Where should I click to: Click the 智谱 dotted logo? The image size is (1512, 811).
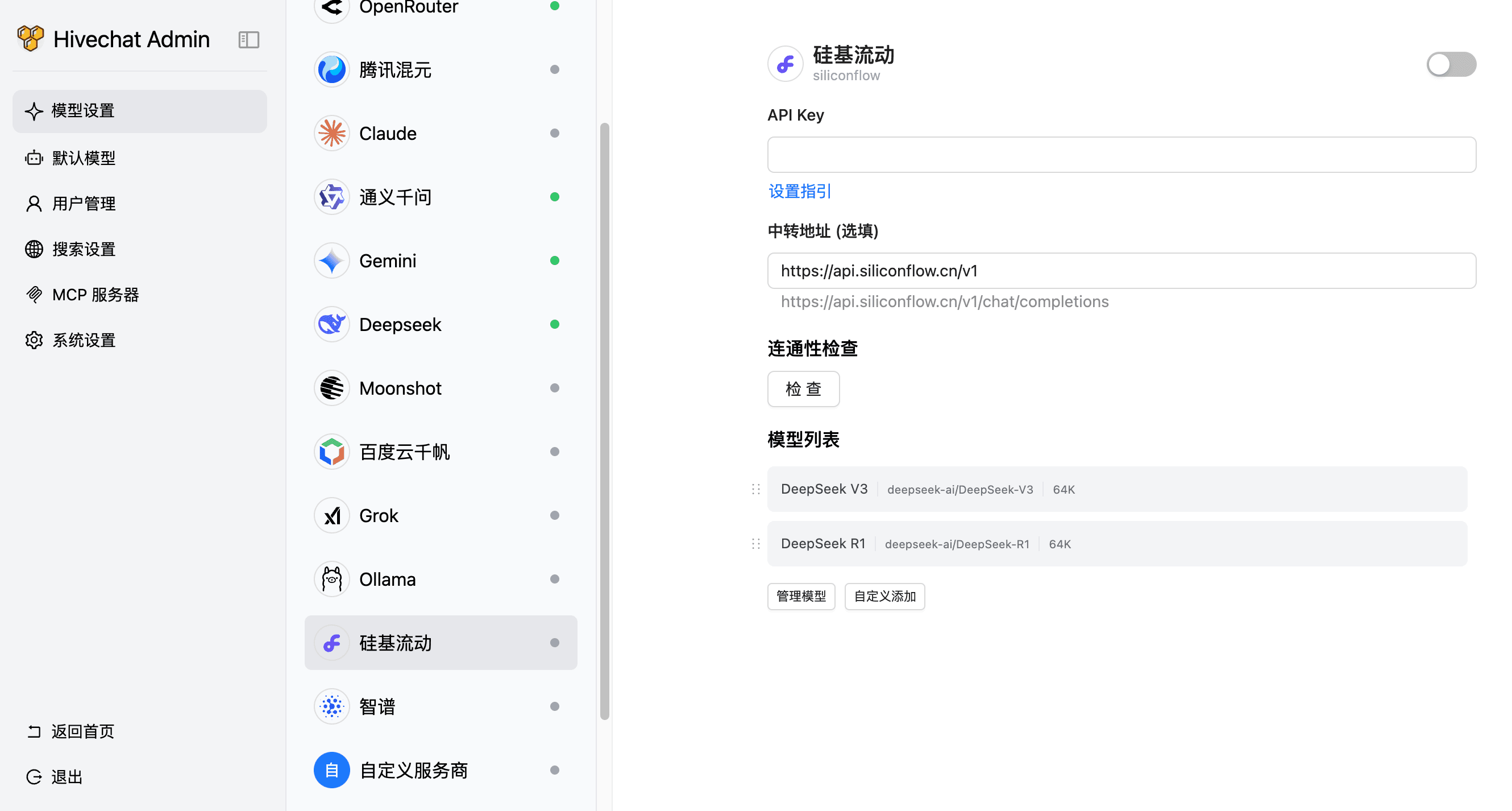click(332, 706)
